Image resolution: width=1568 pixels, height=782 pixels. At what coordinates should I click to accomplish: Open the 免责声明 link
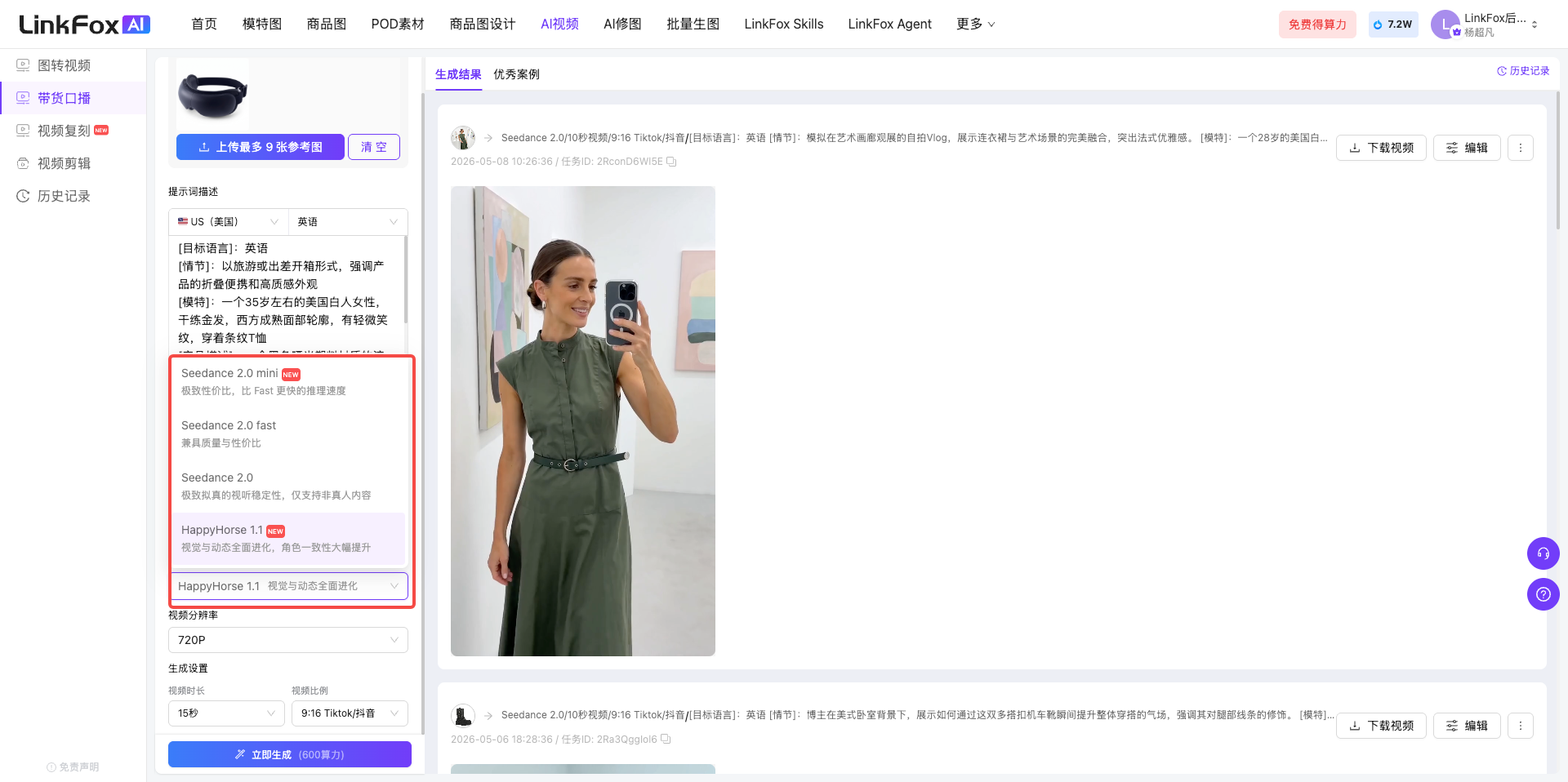[x=73, y=767]
